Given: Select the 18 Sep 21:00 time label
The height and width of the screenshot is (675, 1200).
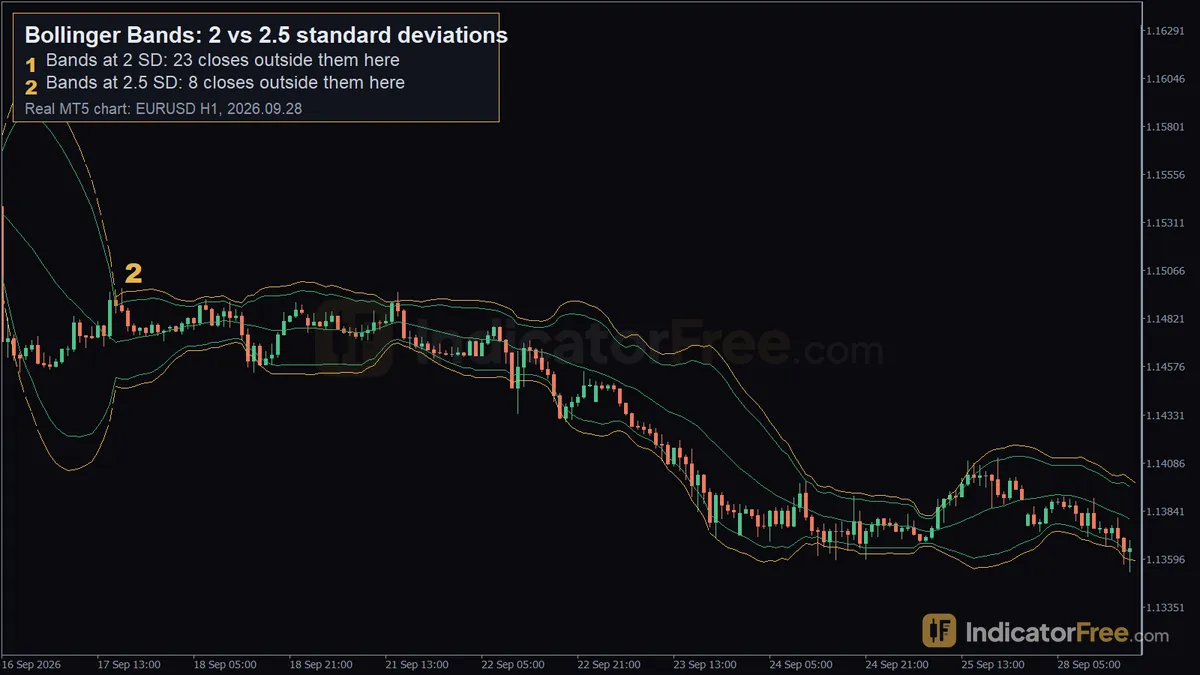Looking at the screenshot, I should pos(321,664).
